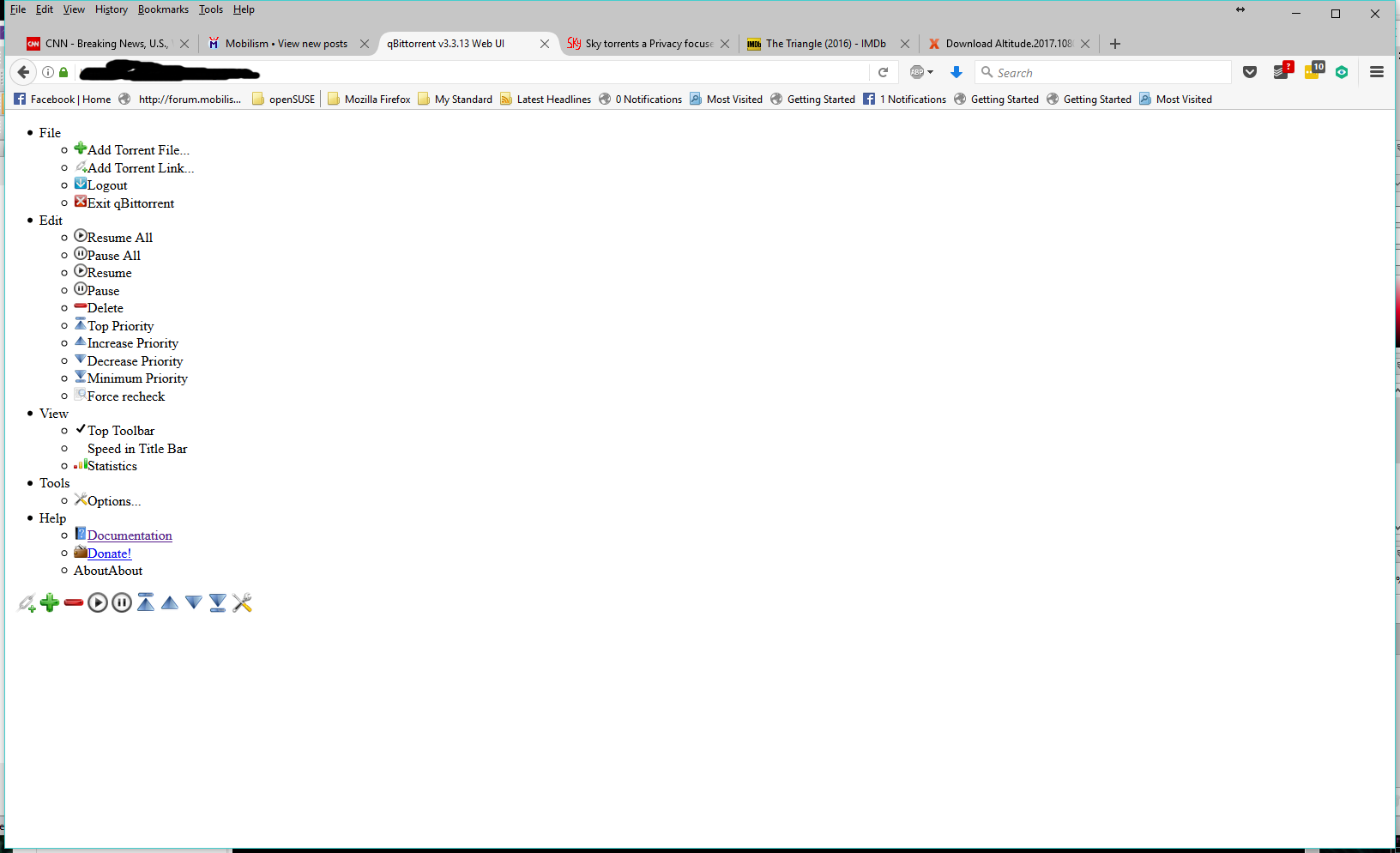Open the History menu

(x=111, y=9)
